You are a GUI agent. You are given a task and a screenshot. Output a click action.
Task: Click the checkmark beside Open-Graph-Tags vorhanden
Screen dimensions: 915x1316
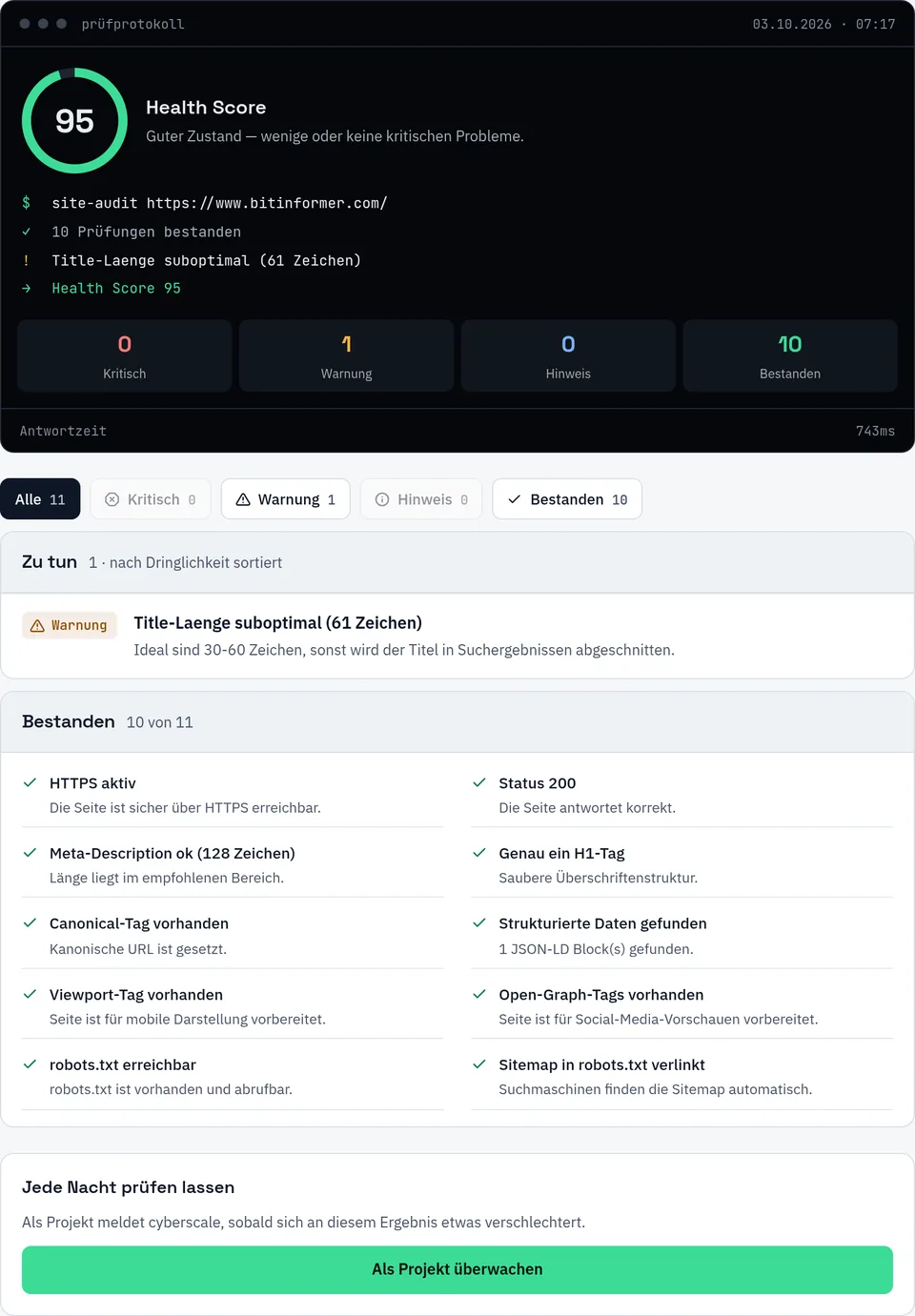click(479, 994)
